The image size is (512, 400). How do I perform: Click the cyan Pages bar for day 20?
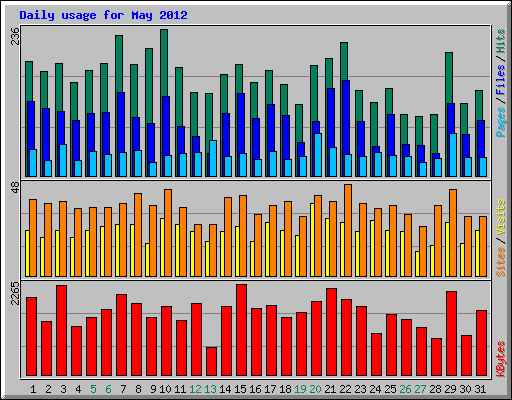point(318,155)
